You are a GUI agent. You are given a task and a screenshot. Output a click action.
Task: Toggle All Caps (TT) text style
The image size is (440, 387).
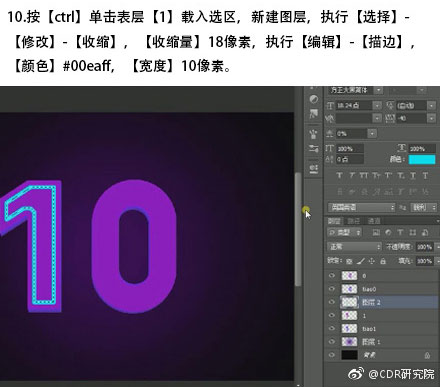[363, 176]
